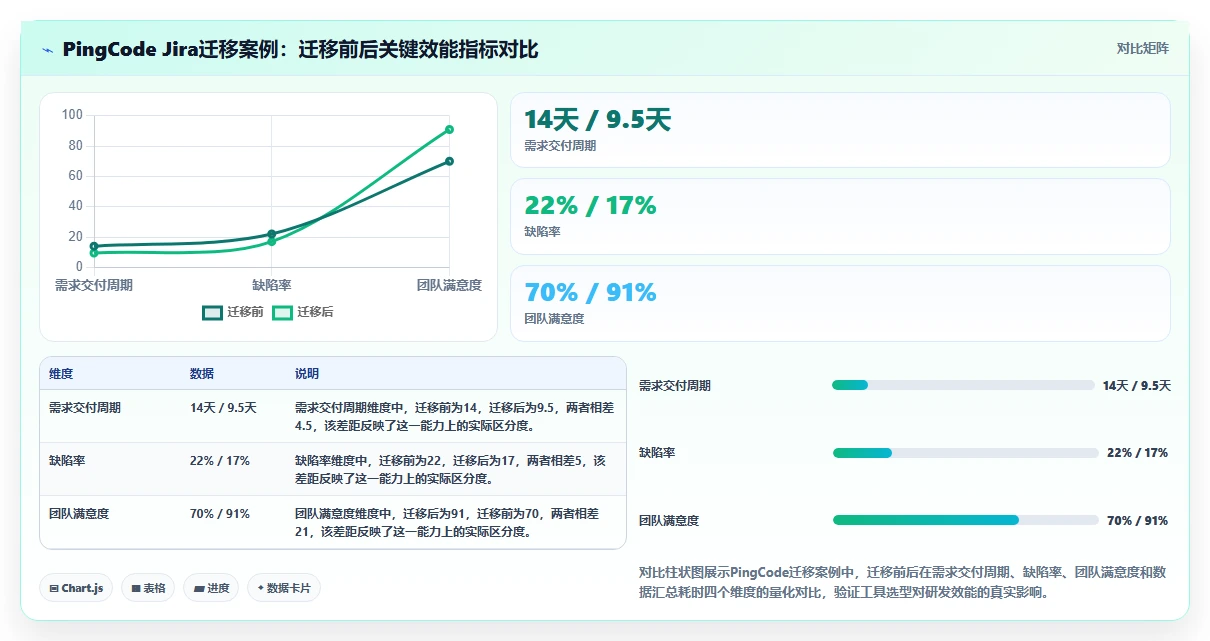Click the 进度 tag chip
Image resolution: width=1210 pixels, height=641 pixels.
[211, 588]
